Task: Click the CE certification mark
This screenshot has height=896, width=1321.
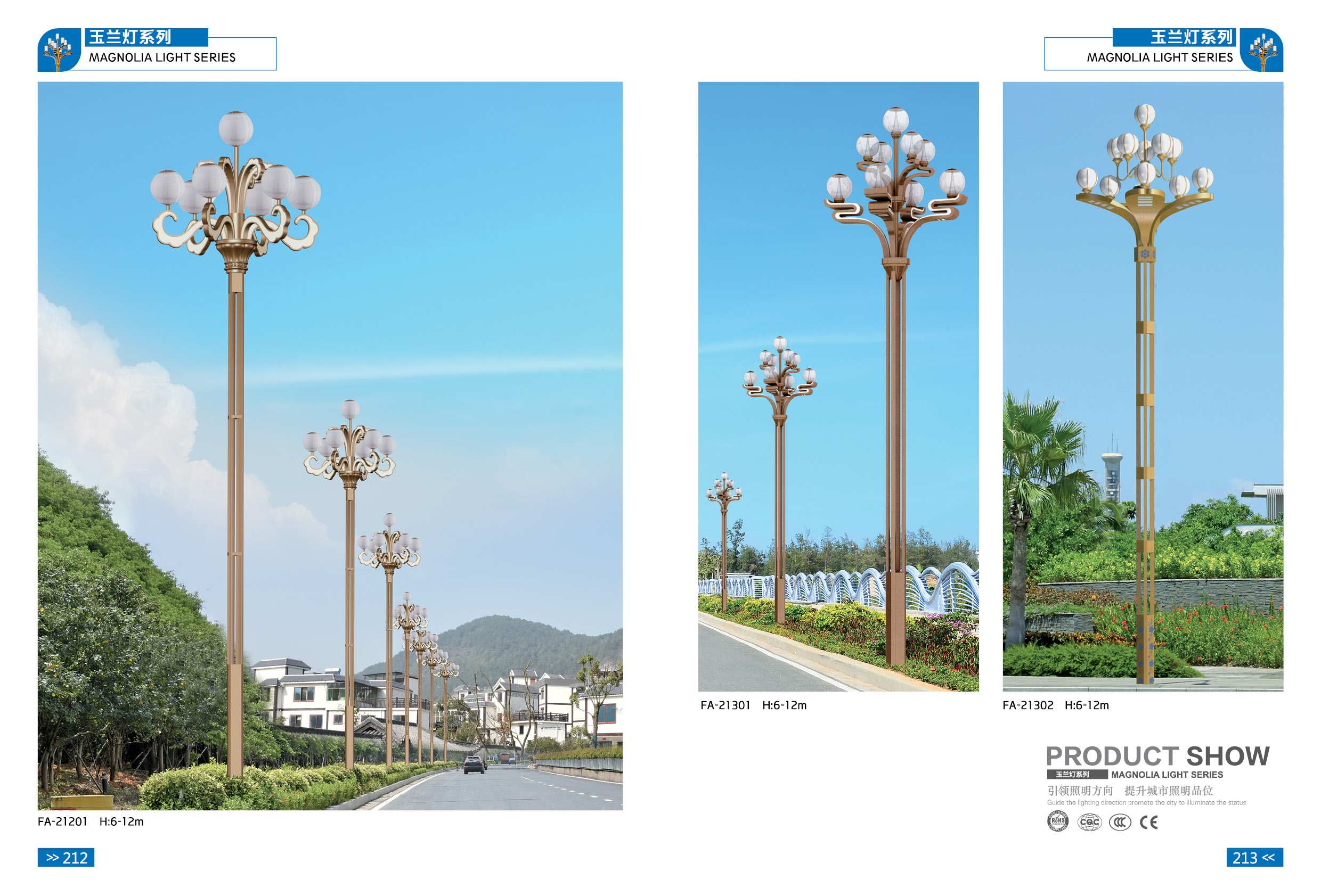Action: pyautogui.click(x=1149, y=822)
